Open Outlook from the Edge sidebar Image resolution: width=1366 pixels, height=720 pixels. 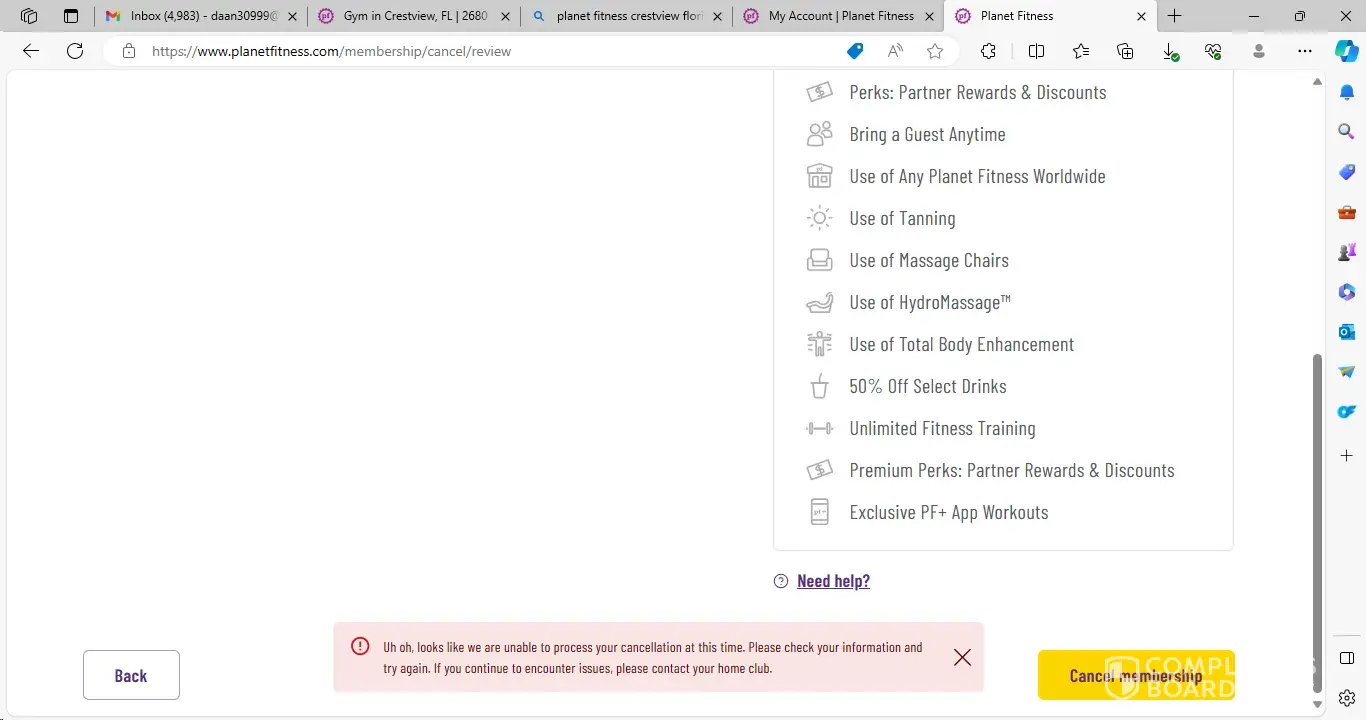pyautogui.click(x=1346, y=331)
